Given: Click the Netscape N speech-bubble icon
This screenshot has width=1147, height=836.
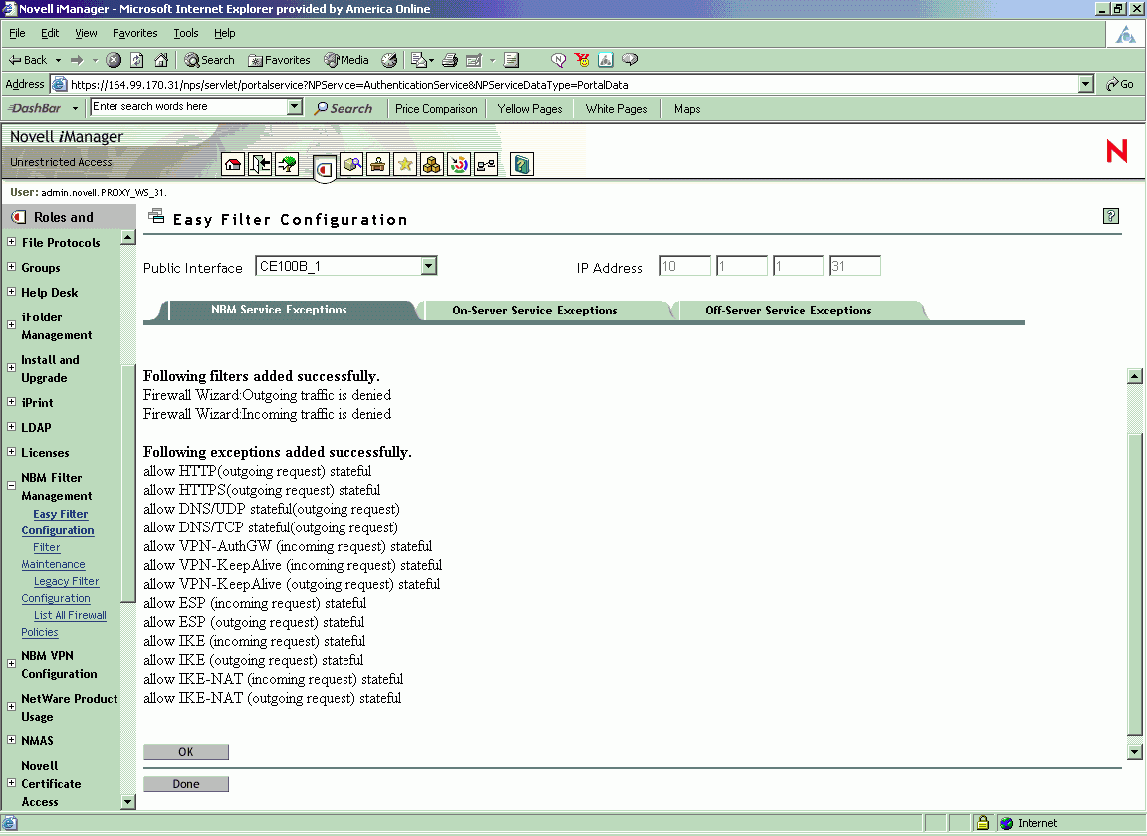Looking at the screenshot, I should [558, 60].
